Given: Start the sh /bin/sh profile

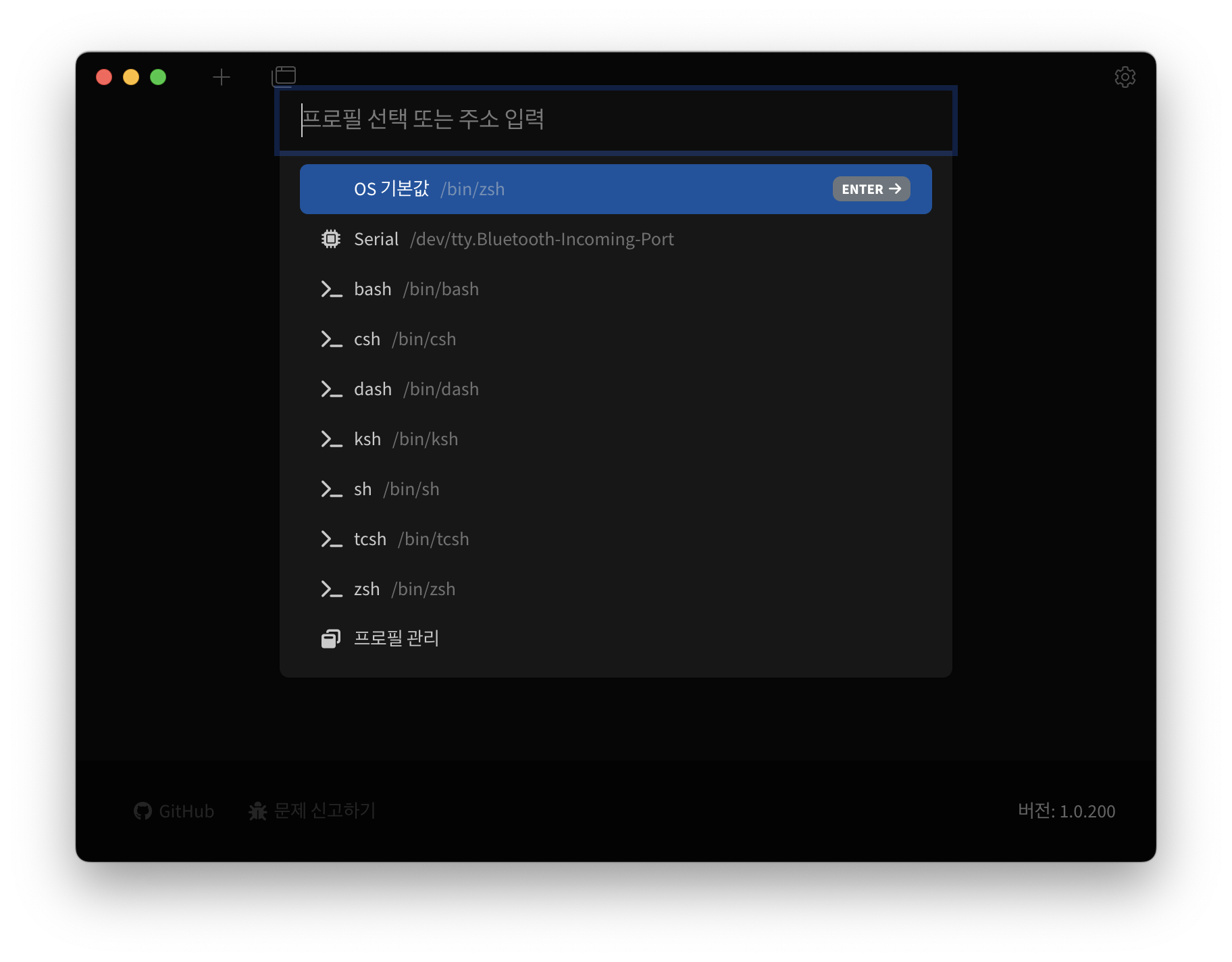Looking at the screenshot, I should coord(615,489).
